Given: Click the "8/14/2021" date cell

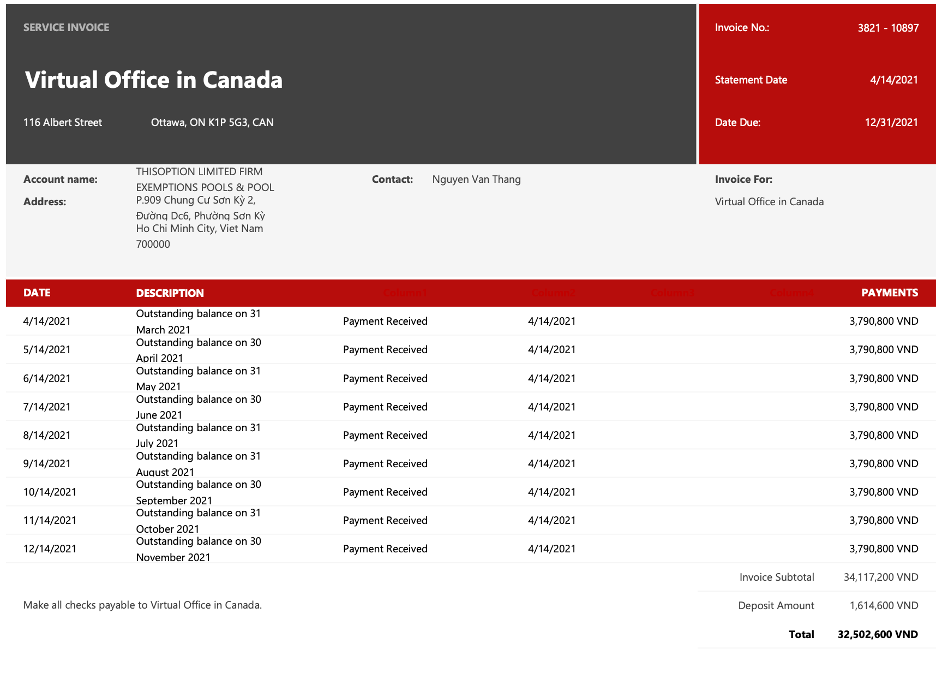Looking at the screenshot, I should pos(47,435).
